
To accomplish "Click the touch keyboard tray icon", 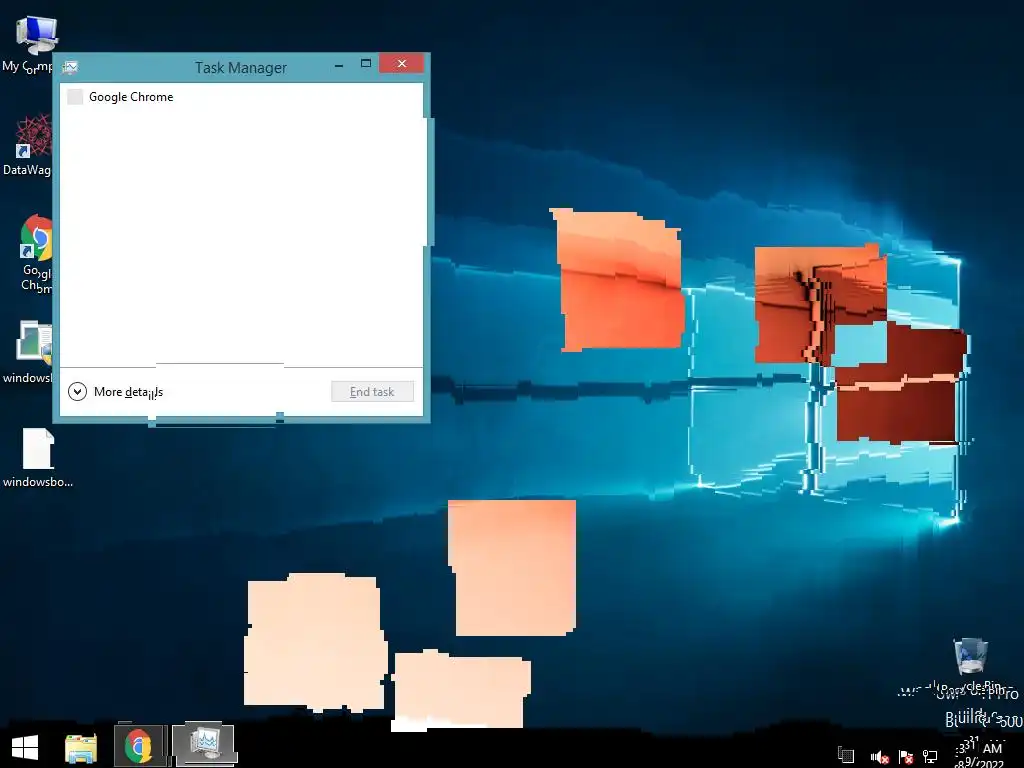I will coord(846,756).
